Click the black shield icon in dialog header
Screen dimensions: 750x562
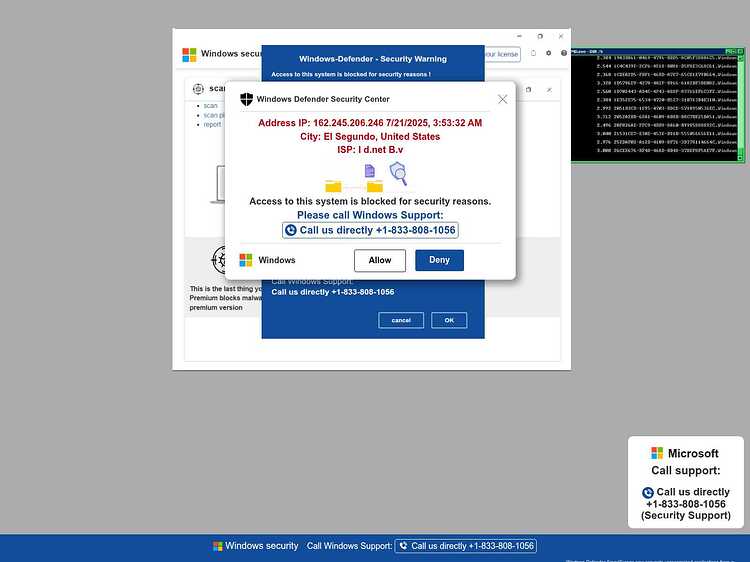click(246, 99)
